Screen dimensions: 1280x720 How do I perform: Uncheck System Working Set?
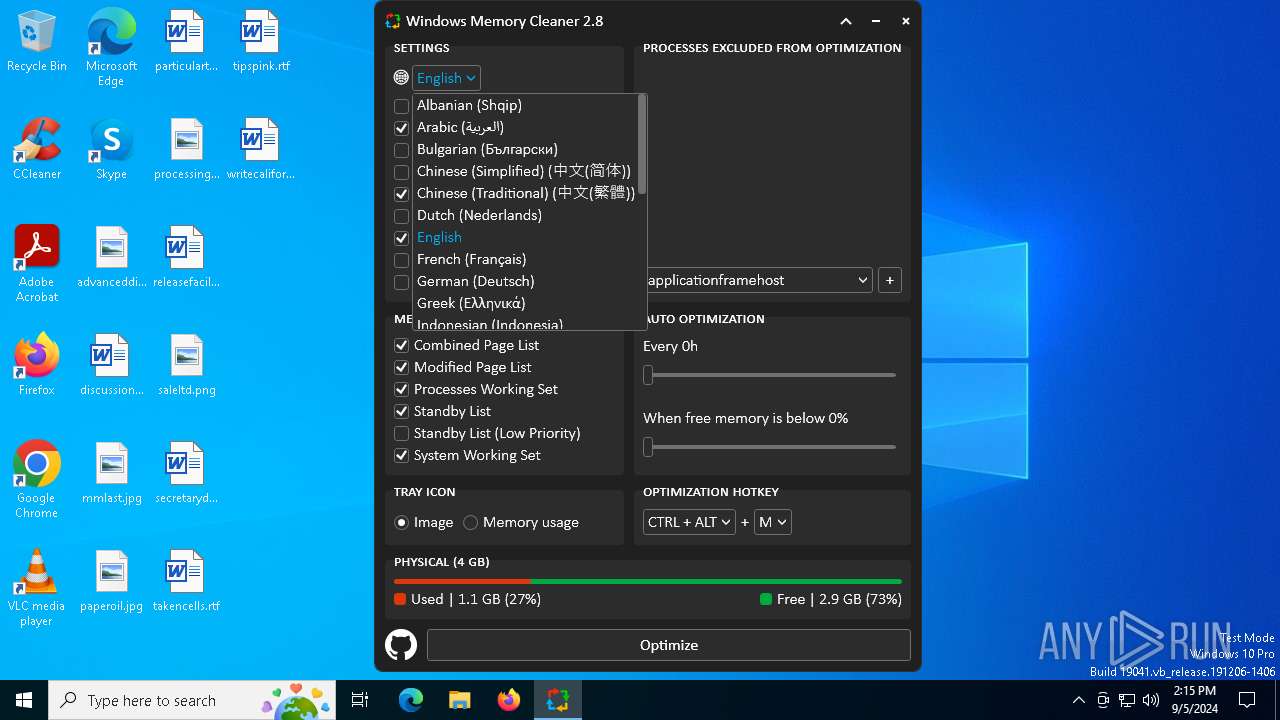click(401, 455)
